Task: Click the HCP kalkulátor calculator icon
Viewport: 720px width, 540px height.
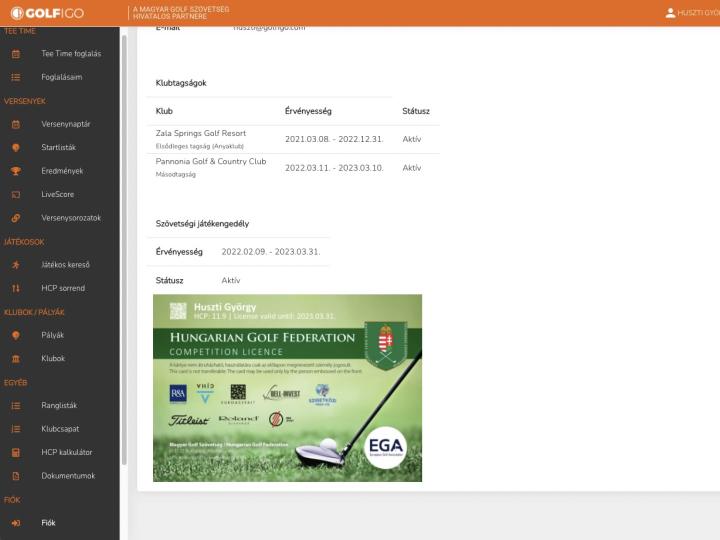Action: [16, 452]
